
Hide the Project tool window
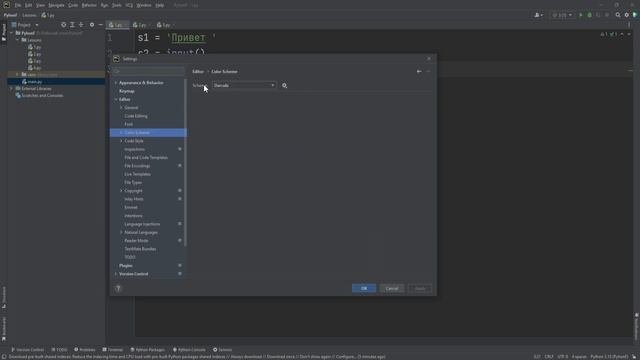101,25
